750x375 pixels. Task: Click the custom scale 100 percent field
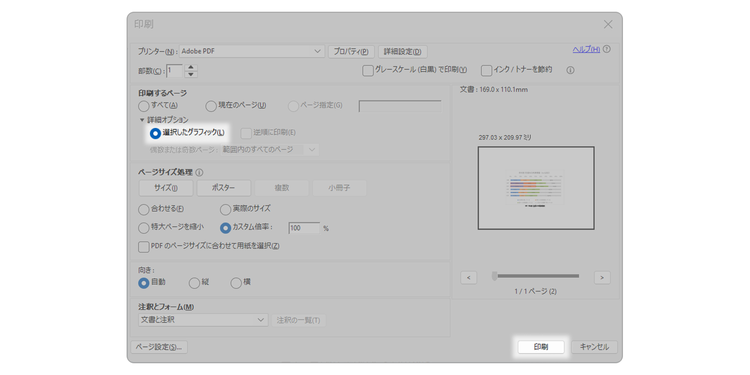(x=304, y=228)
